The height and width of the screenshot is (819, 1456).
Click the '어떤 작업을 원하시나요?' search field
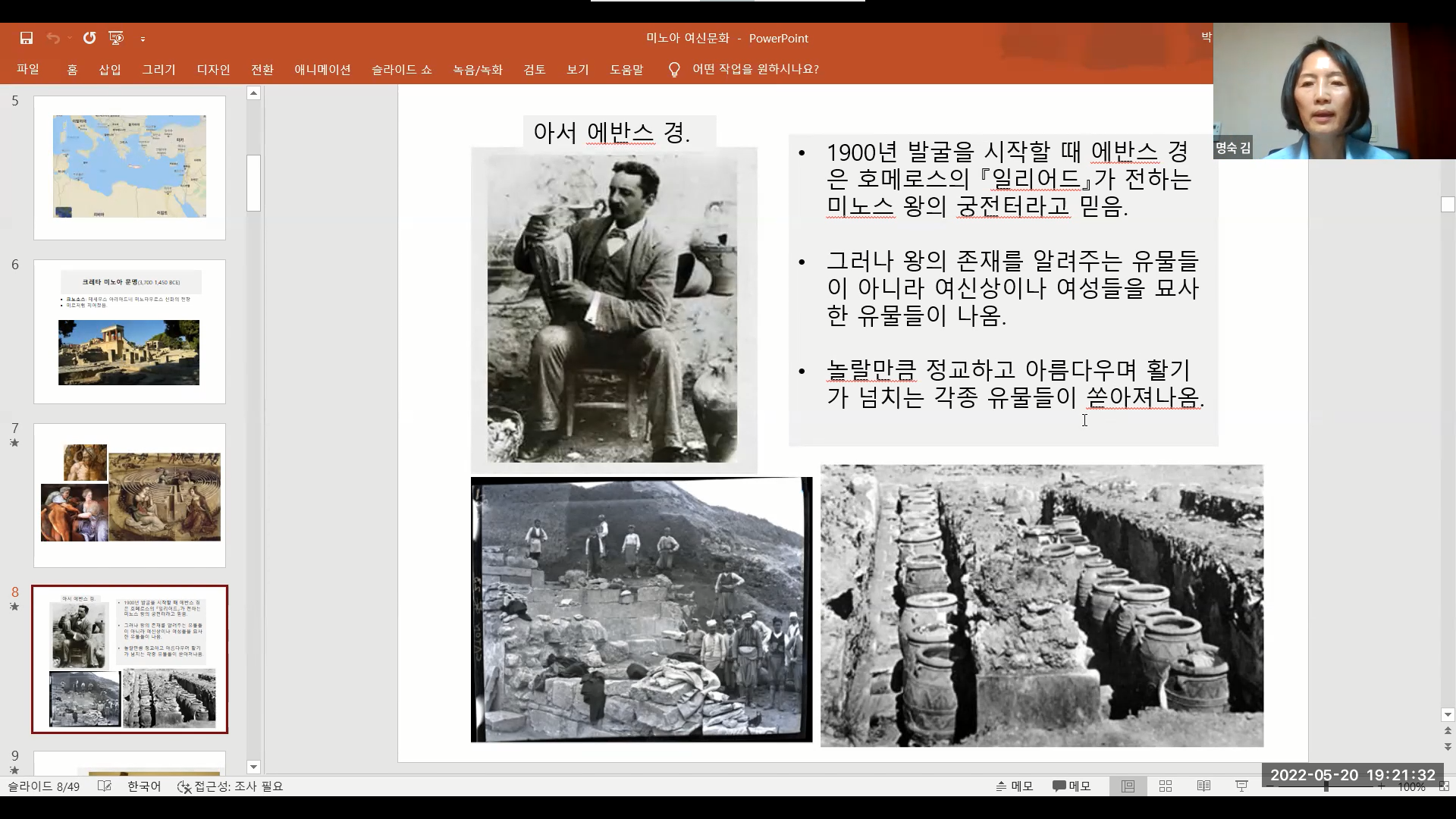tap(755, 69)
